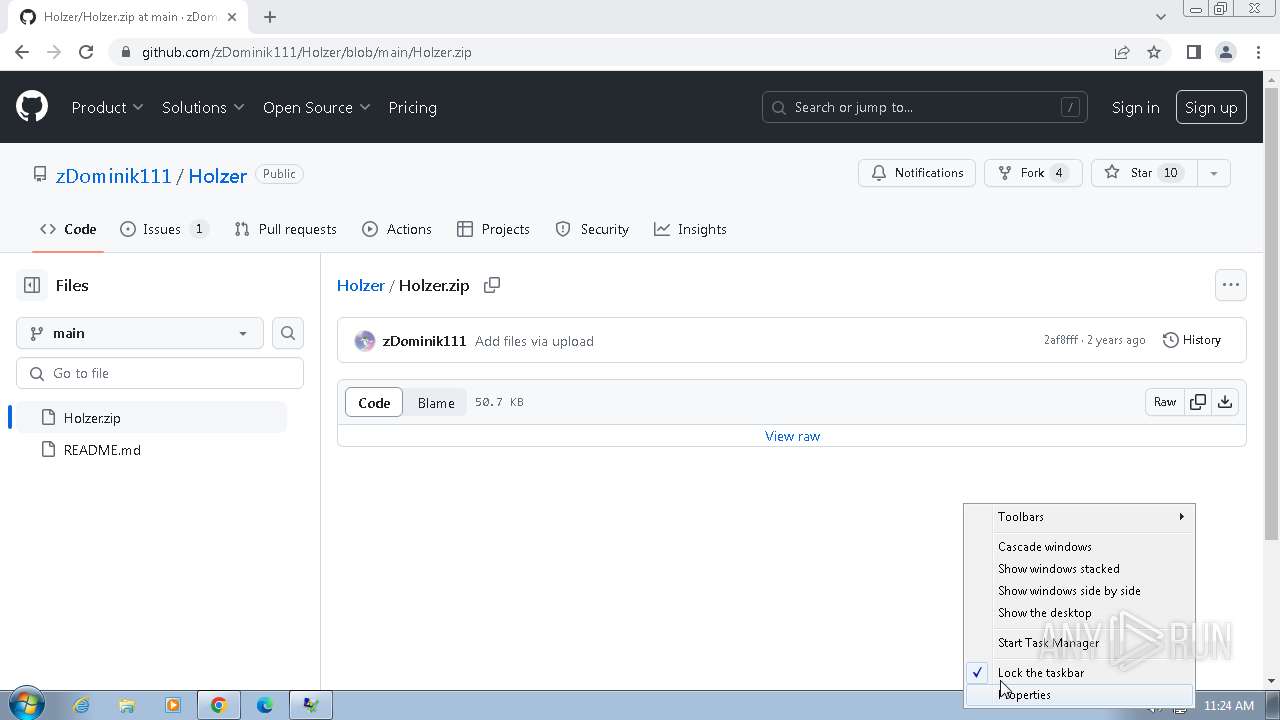Click the Notifications button
Image resolution: width=1280 pixels, height=720 pixels.
tap(917, 173)
